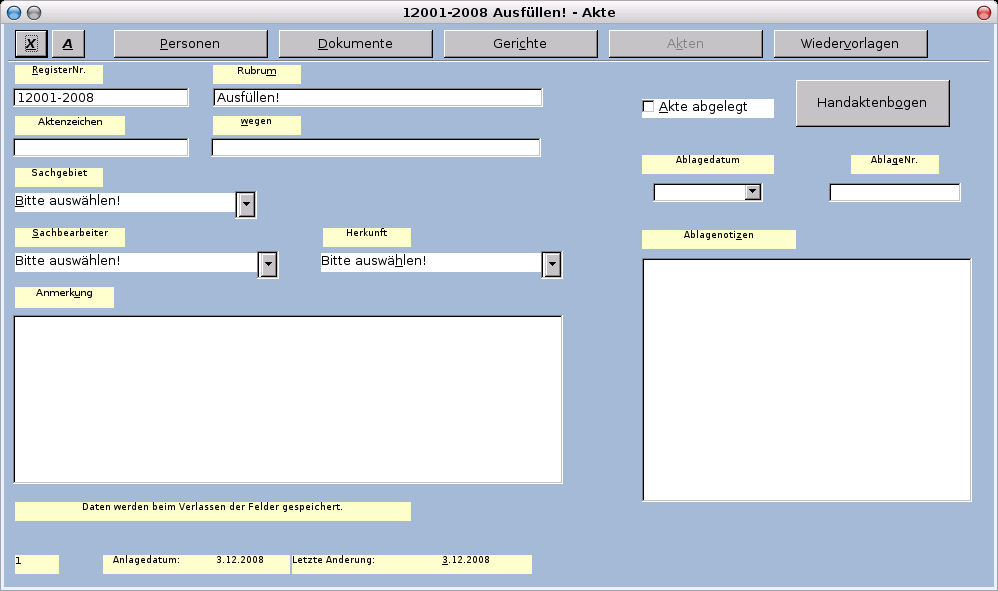Click into the Anmerkung text area

pos(288,399)
